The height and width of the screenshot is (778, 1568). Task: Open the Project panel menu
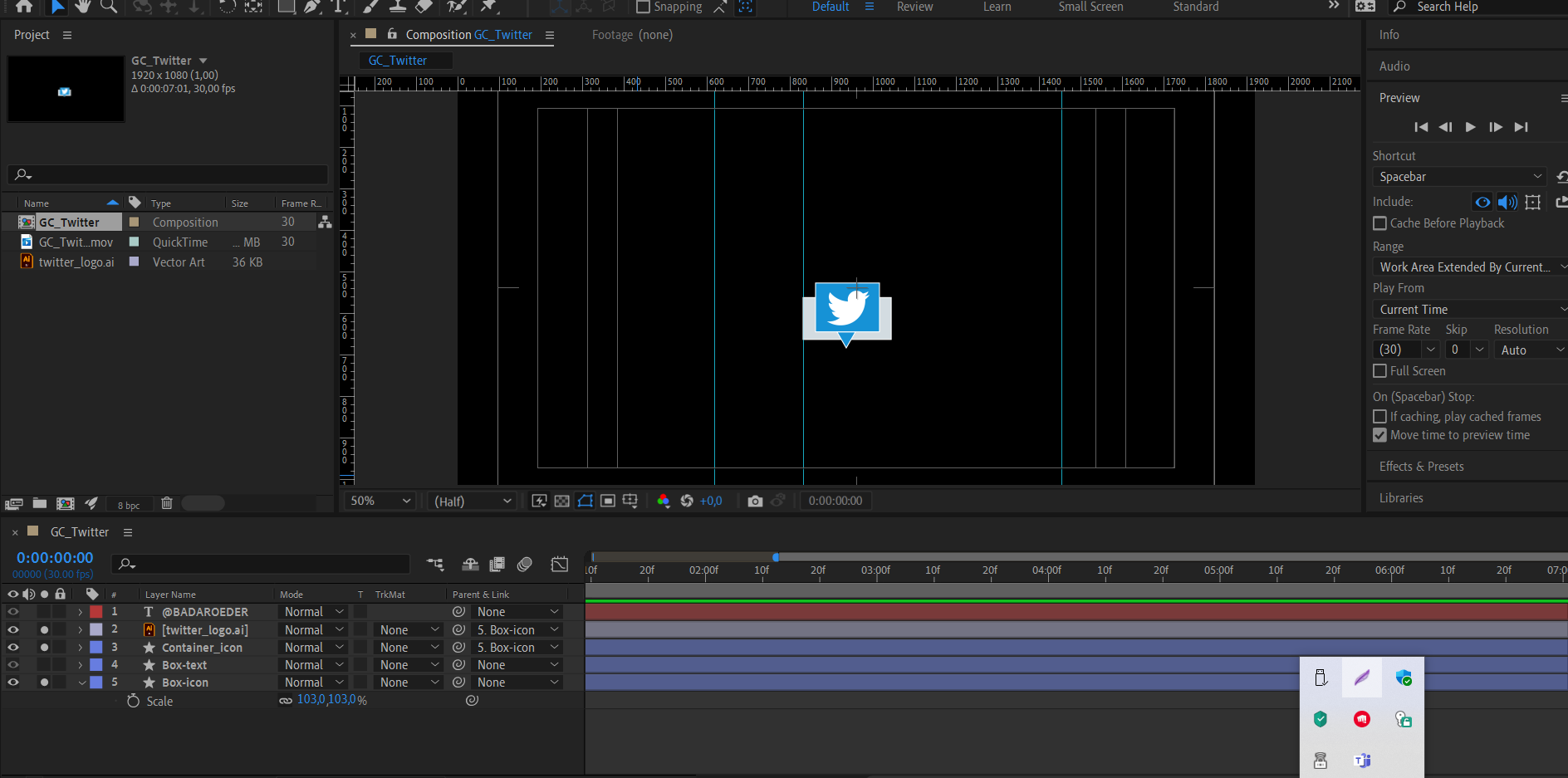click(x=67, y=35)
